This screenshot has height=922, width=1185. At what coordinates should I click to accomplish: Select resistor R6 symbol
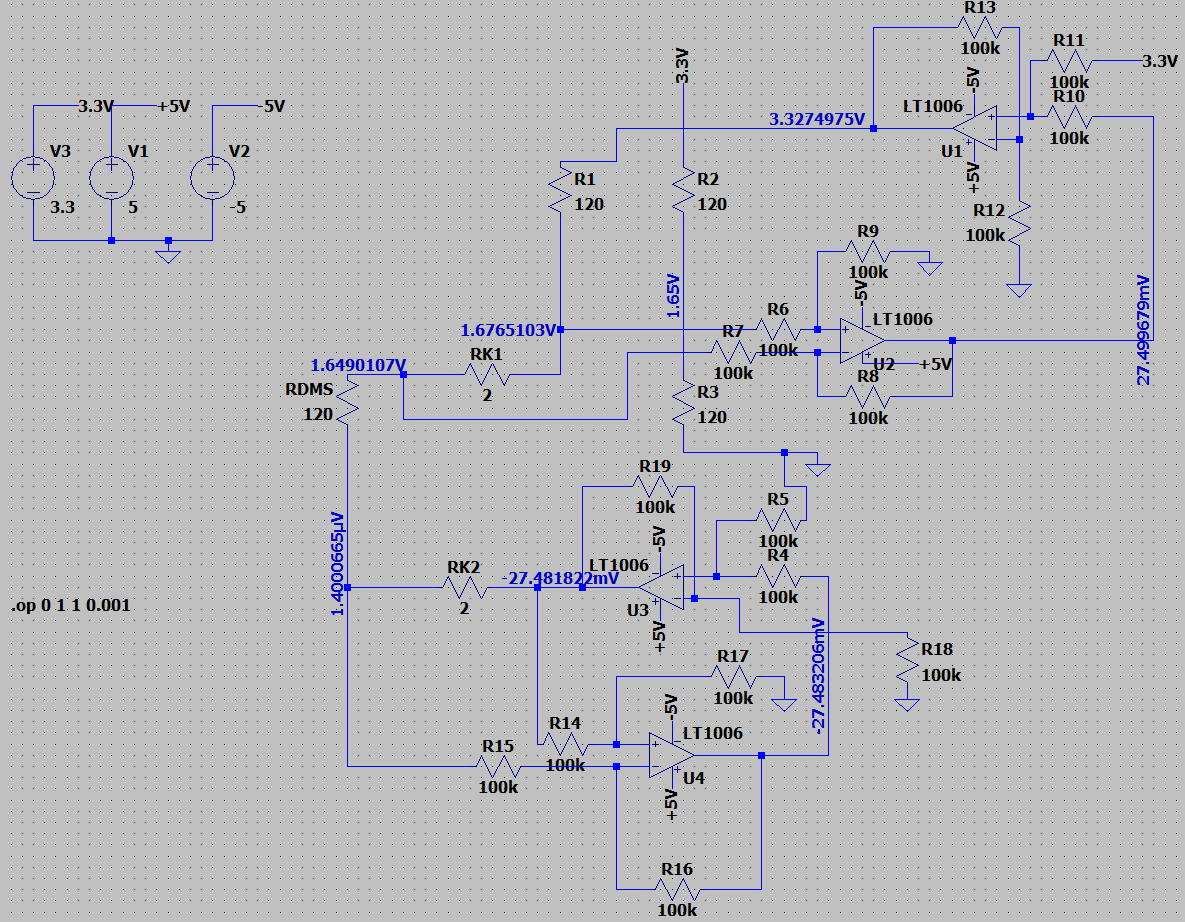click(x=778, y=330)
